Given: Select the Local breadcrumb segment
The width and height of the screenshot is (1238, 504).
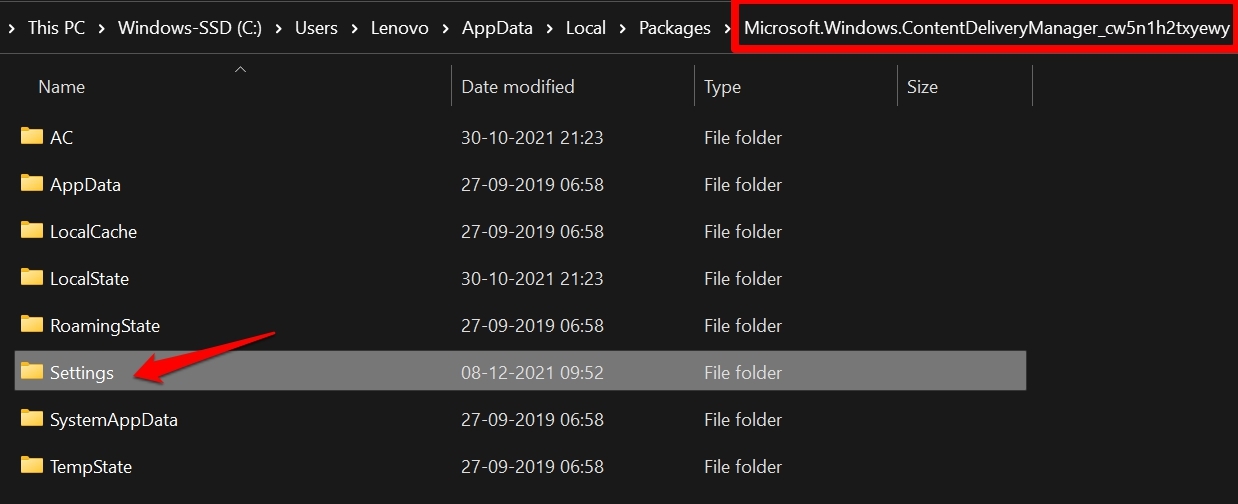Looking at the screenshot, I should pyautogui.click(x=585, y=28).
